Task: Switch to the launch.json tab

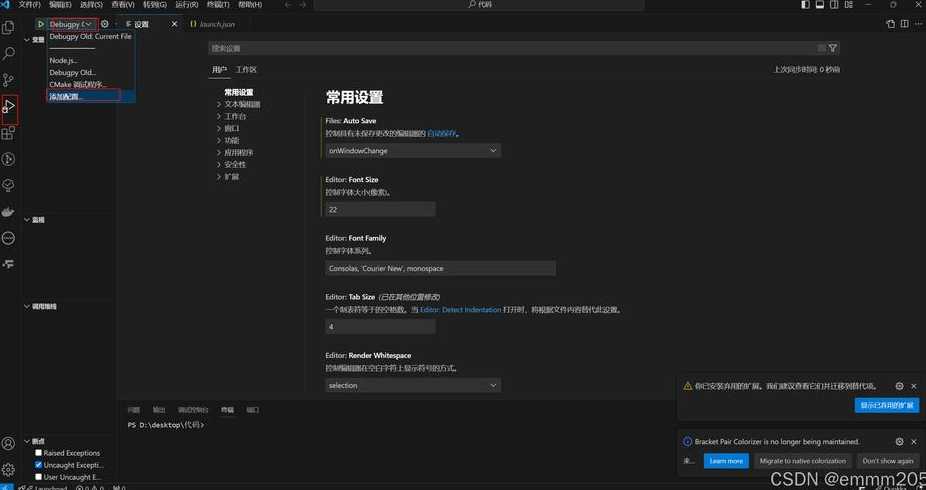Action: [213, 24]
